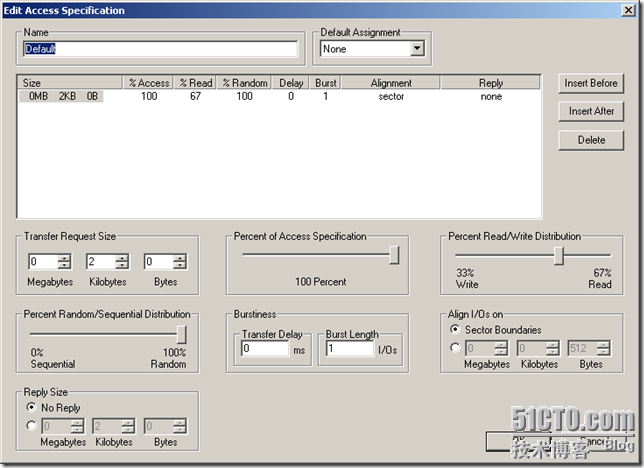
Task: Increase Transfer Request Size Kilobytes with up arrow
Action: click(x=122, y=258)
